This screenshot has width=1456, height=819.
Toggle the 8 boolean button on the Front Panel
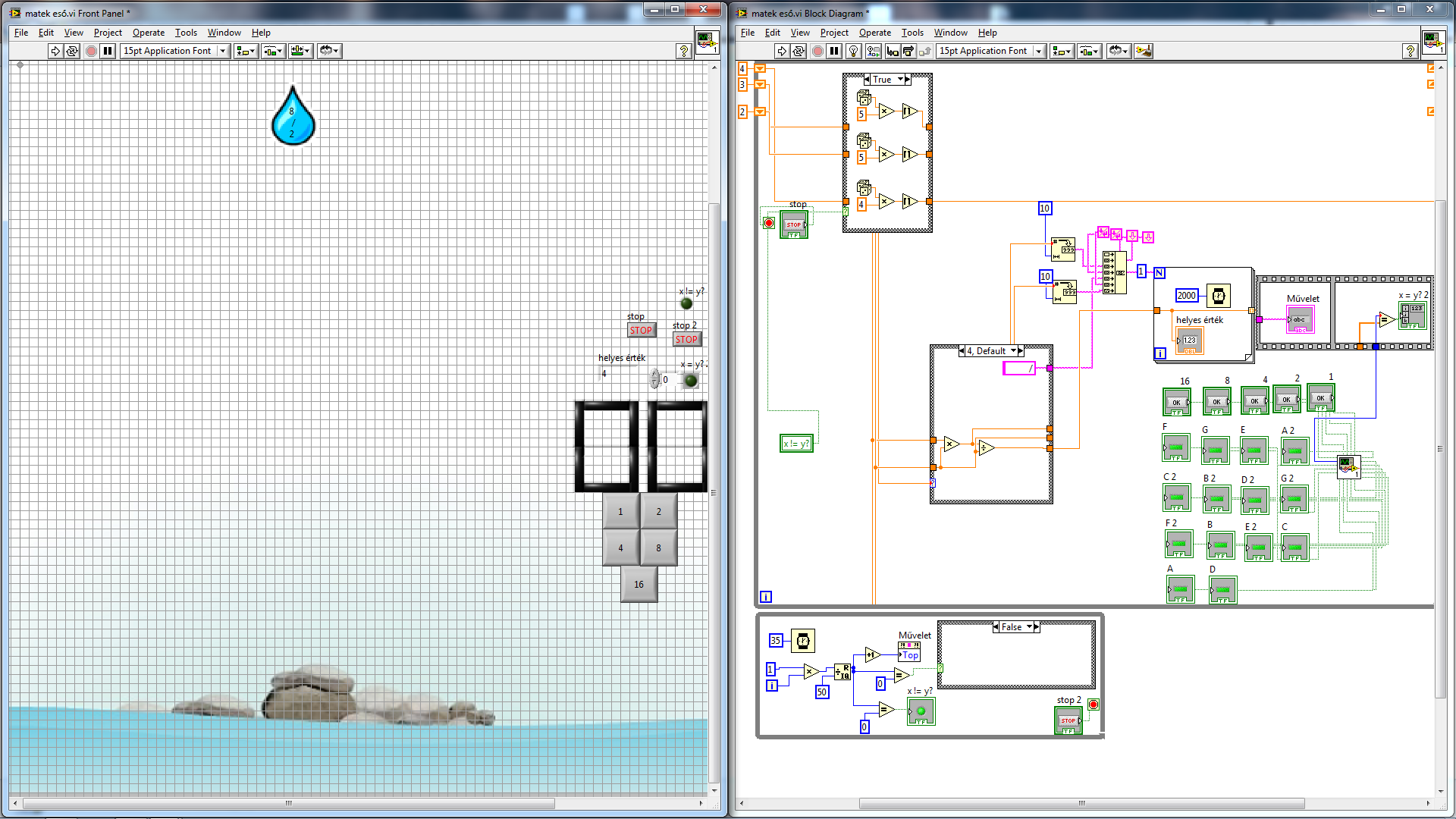coord(658,548)
